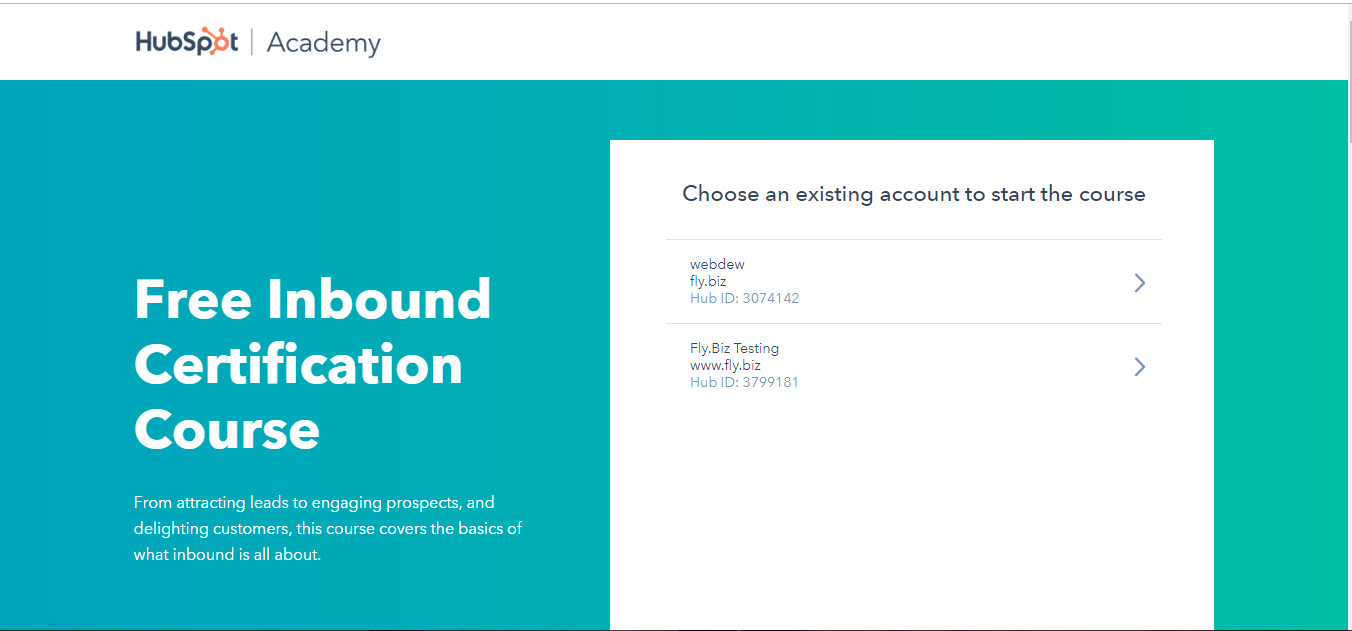Open the Fly.Biz Testing chevron arrow
Image resolution: width=1352 pixels, height=631 pixels.
(x=1139, y=367)
